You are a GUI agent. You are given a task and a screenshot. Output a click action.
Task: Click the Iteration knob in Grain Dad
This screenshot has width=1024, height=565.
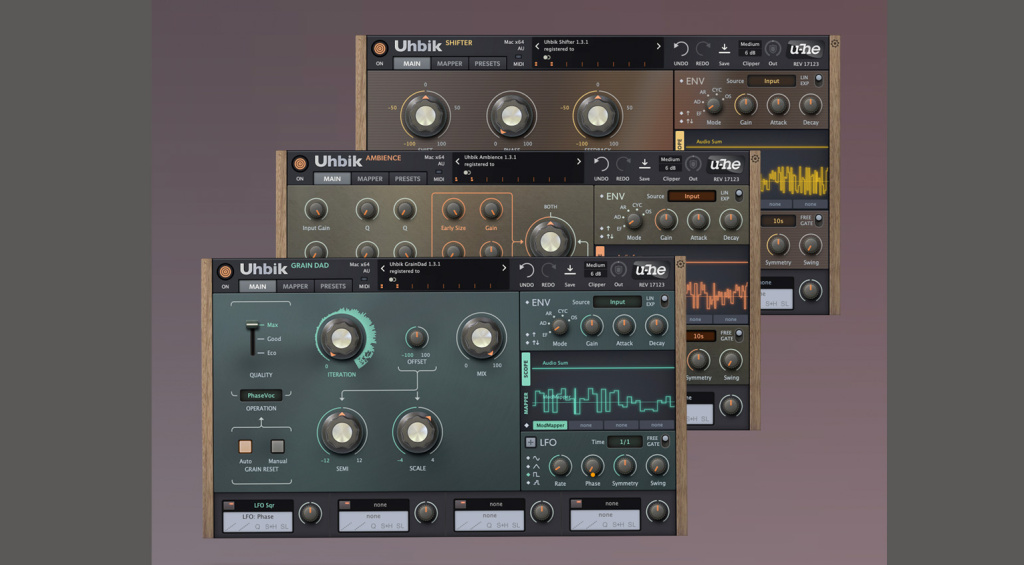click(x=341, y=338)
